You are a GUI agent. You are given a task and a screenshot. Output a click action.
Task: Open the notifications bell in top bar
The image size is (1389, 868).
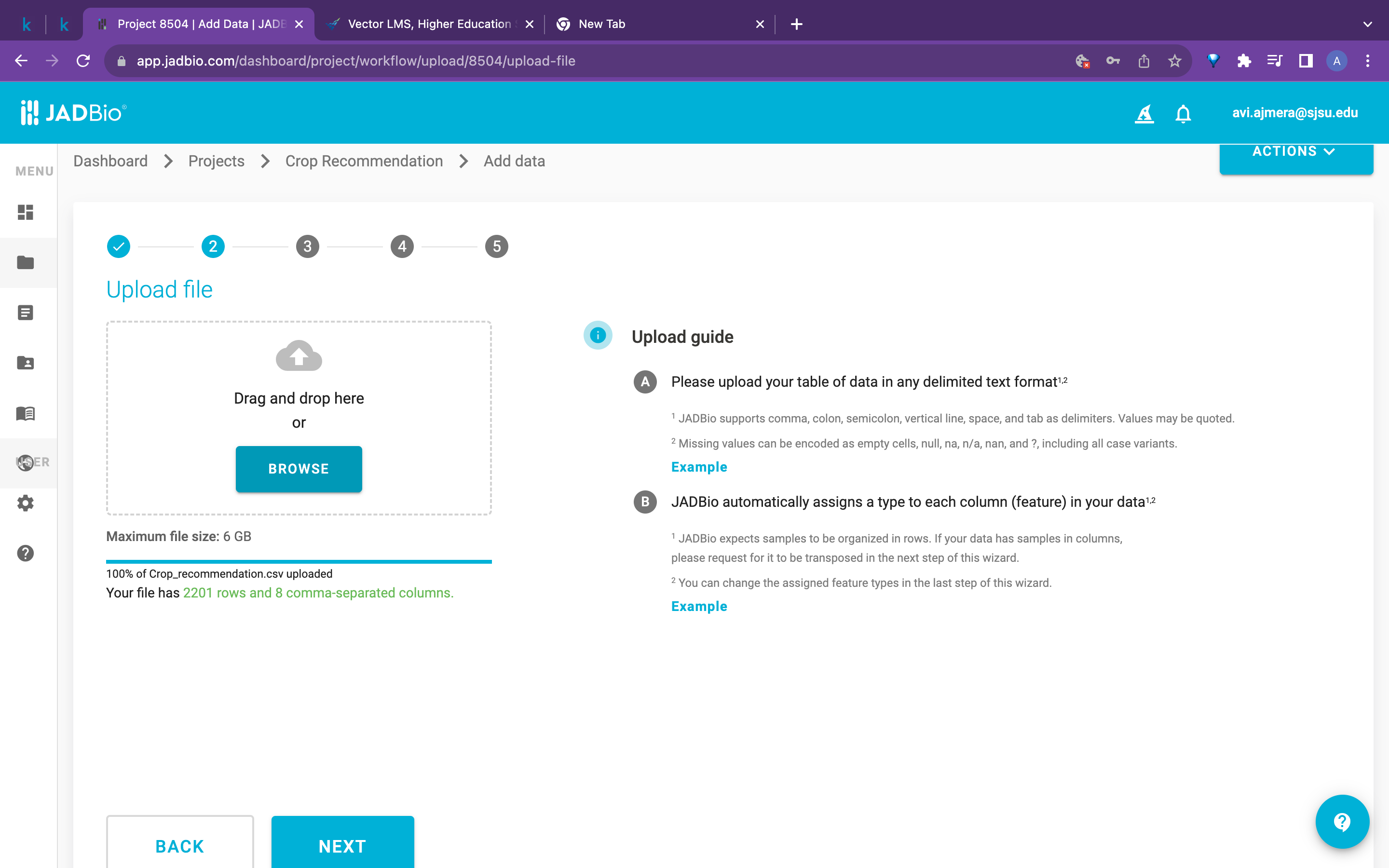click(1183, 113)
